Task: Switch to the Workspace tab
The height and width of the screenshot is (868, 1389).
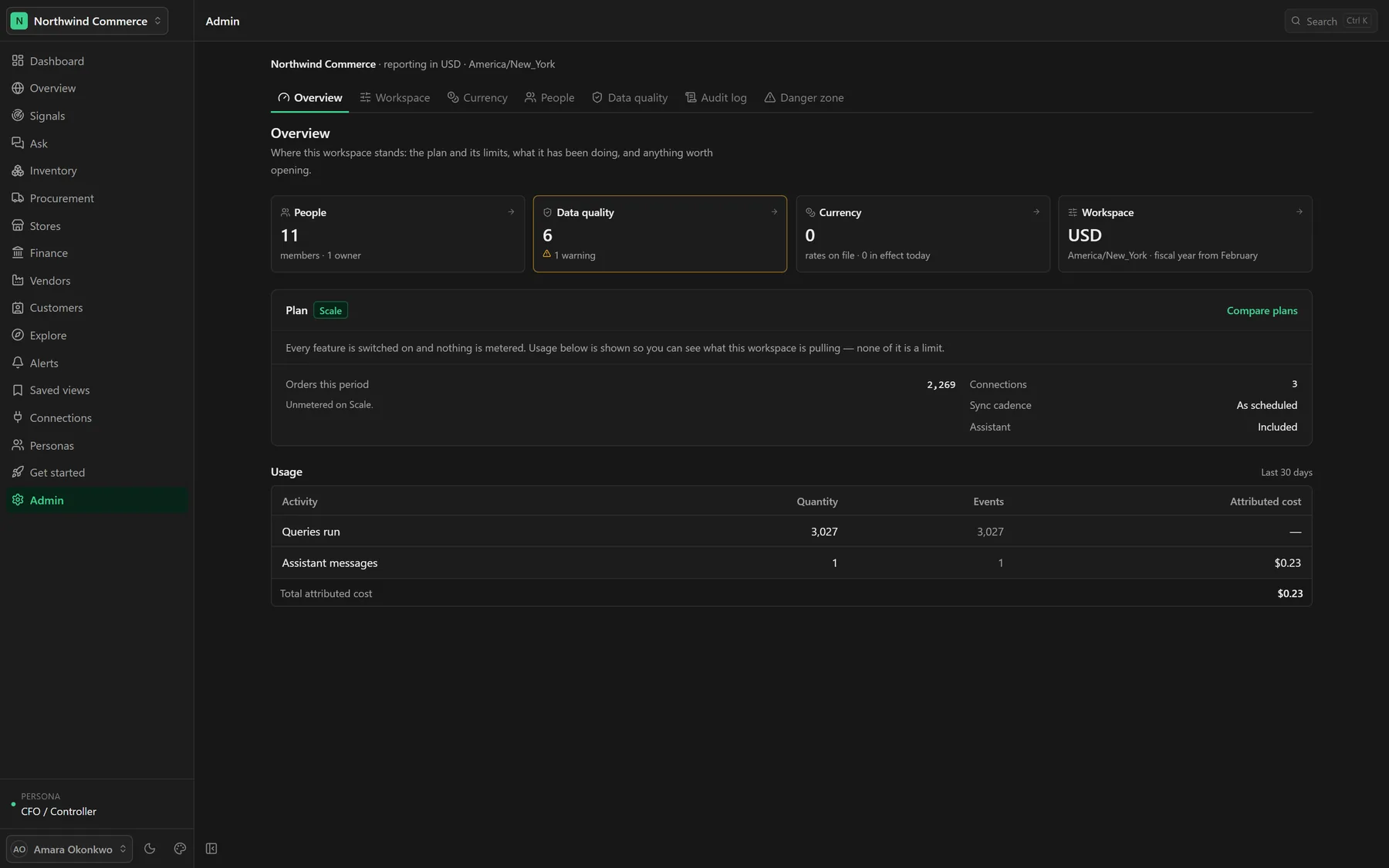Action: 395,97
